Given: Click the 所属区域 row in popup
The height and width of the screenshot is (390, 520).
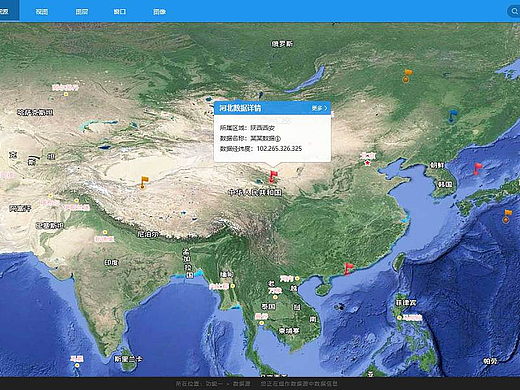Looking at the screenshot, I should point(247,128).
